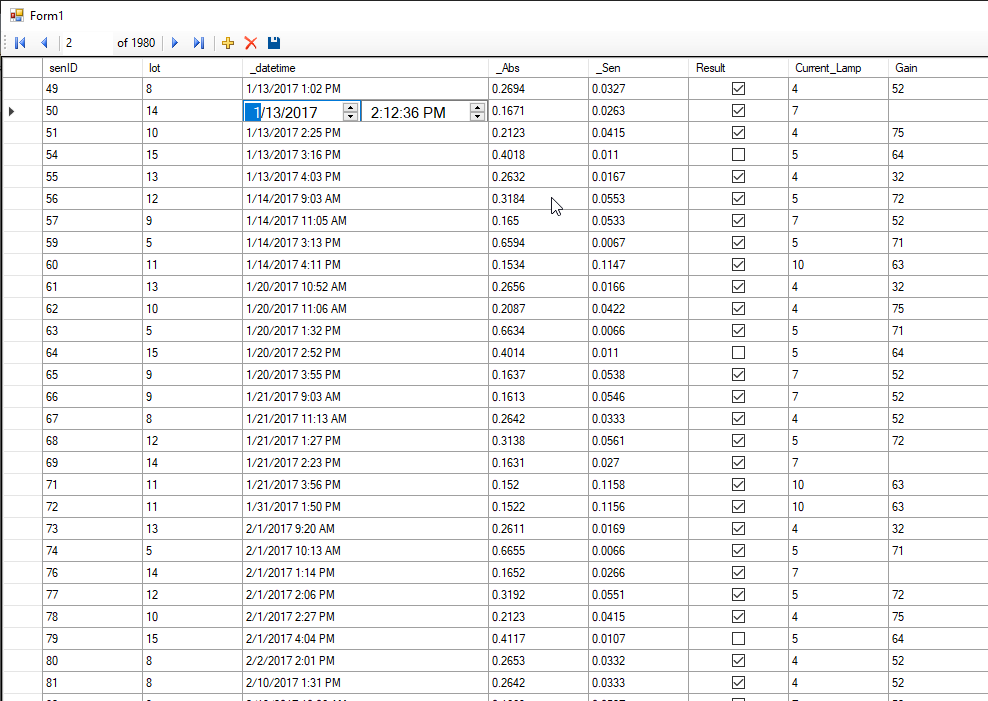Jump to the last record
The image size is (988, 701).
[x=199, y=43]
